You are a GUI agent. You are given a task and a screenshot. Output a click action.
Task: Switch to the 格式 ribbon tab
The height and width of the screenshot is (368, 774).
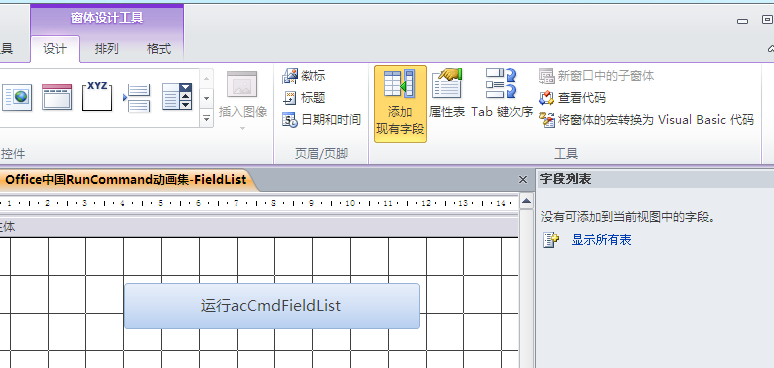coord(159,49)
